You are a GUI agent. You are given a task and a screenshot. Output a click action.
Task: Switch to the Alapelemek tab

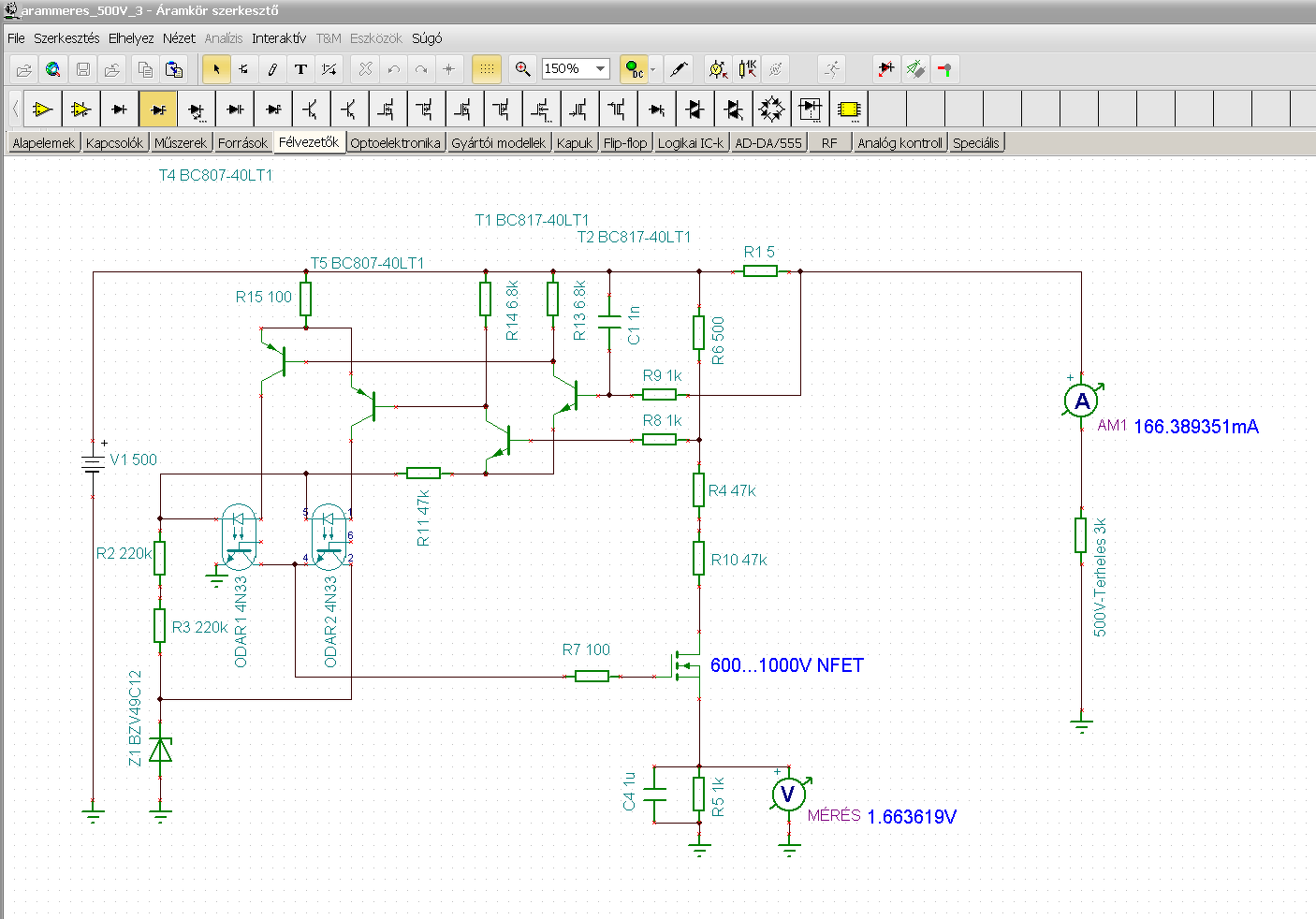pos(43,143)
